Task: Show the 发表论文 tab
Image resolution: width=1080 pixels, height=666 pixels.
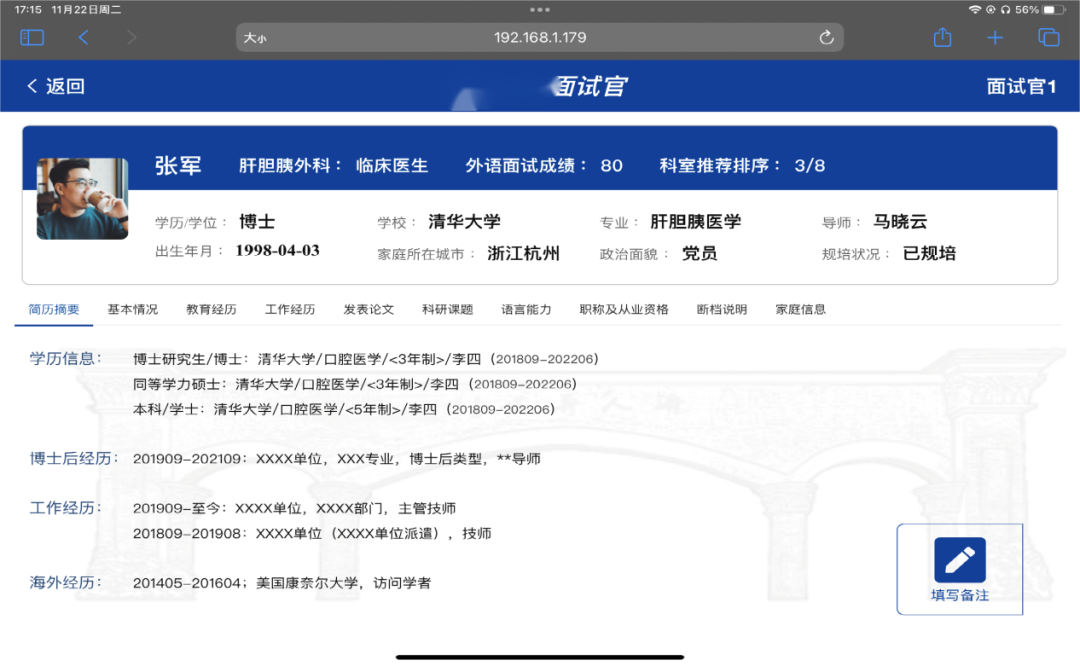Action: (369, 310)
